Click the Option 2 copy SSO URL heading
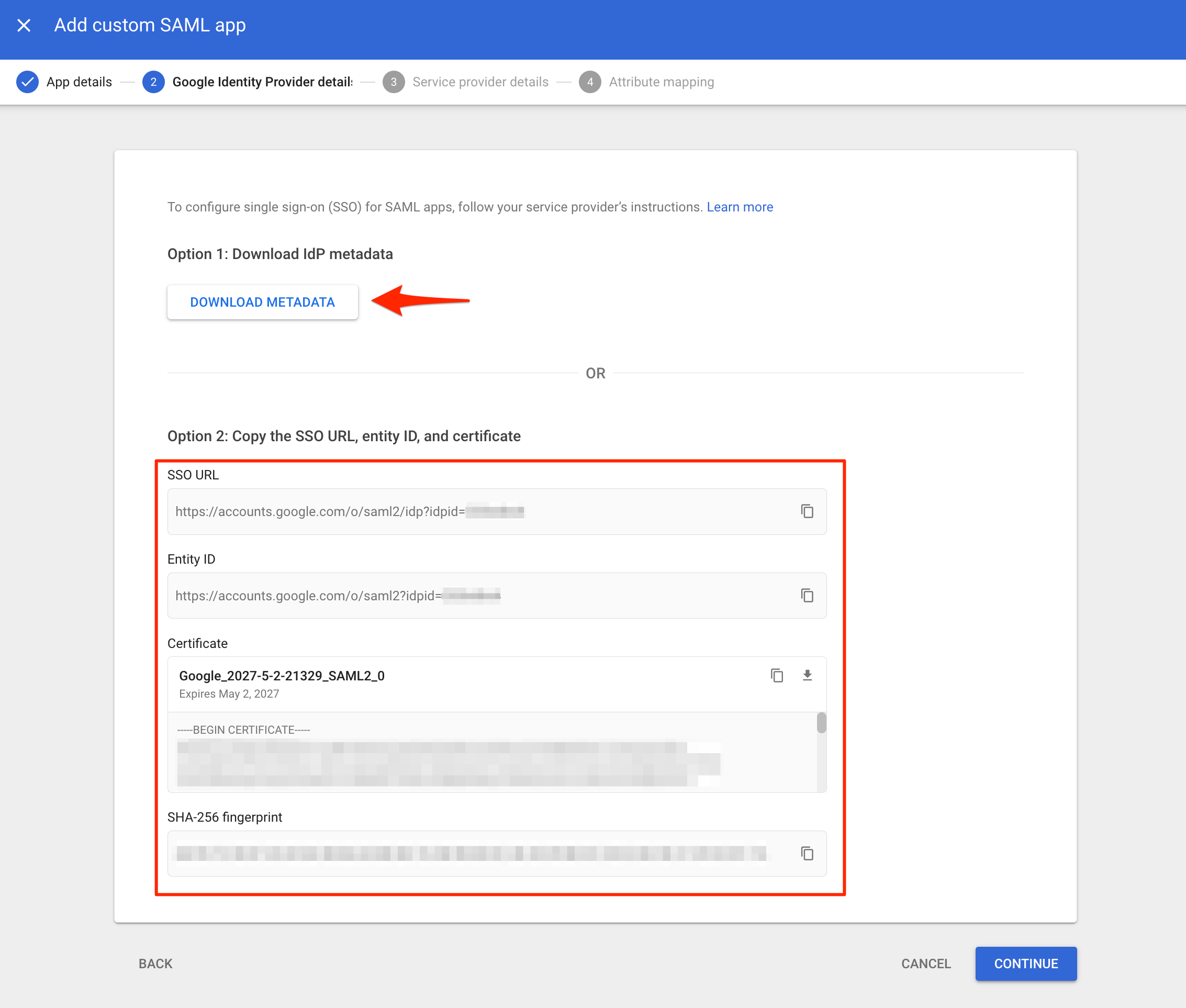Image resolution: width=1186 pixels, height=1008 pixels. click(x=344, y=436)
